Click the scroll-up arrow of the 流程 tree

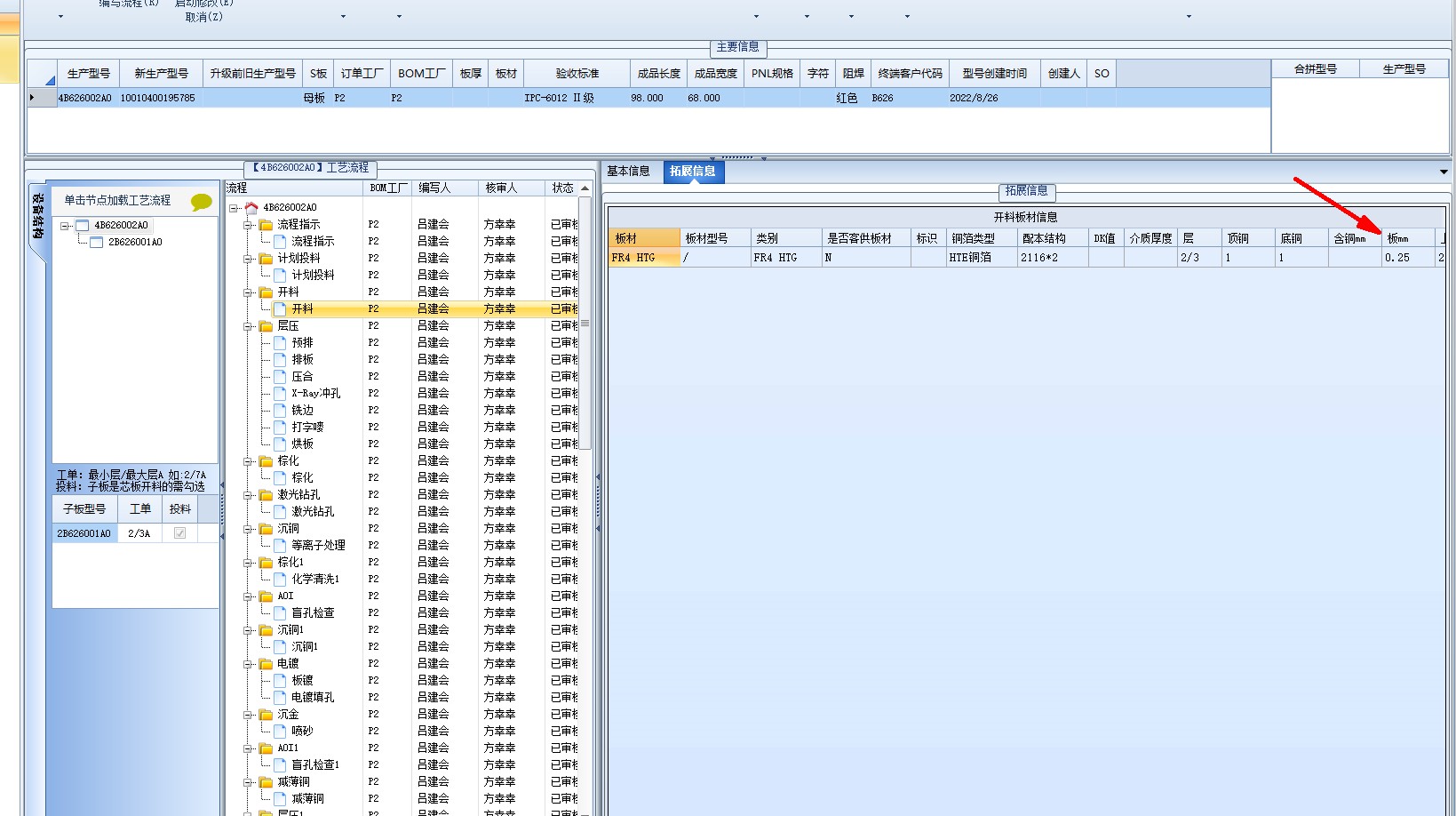coord(585,188)
